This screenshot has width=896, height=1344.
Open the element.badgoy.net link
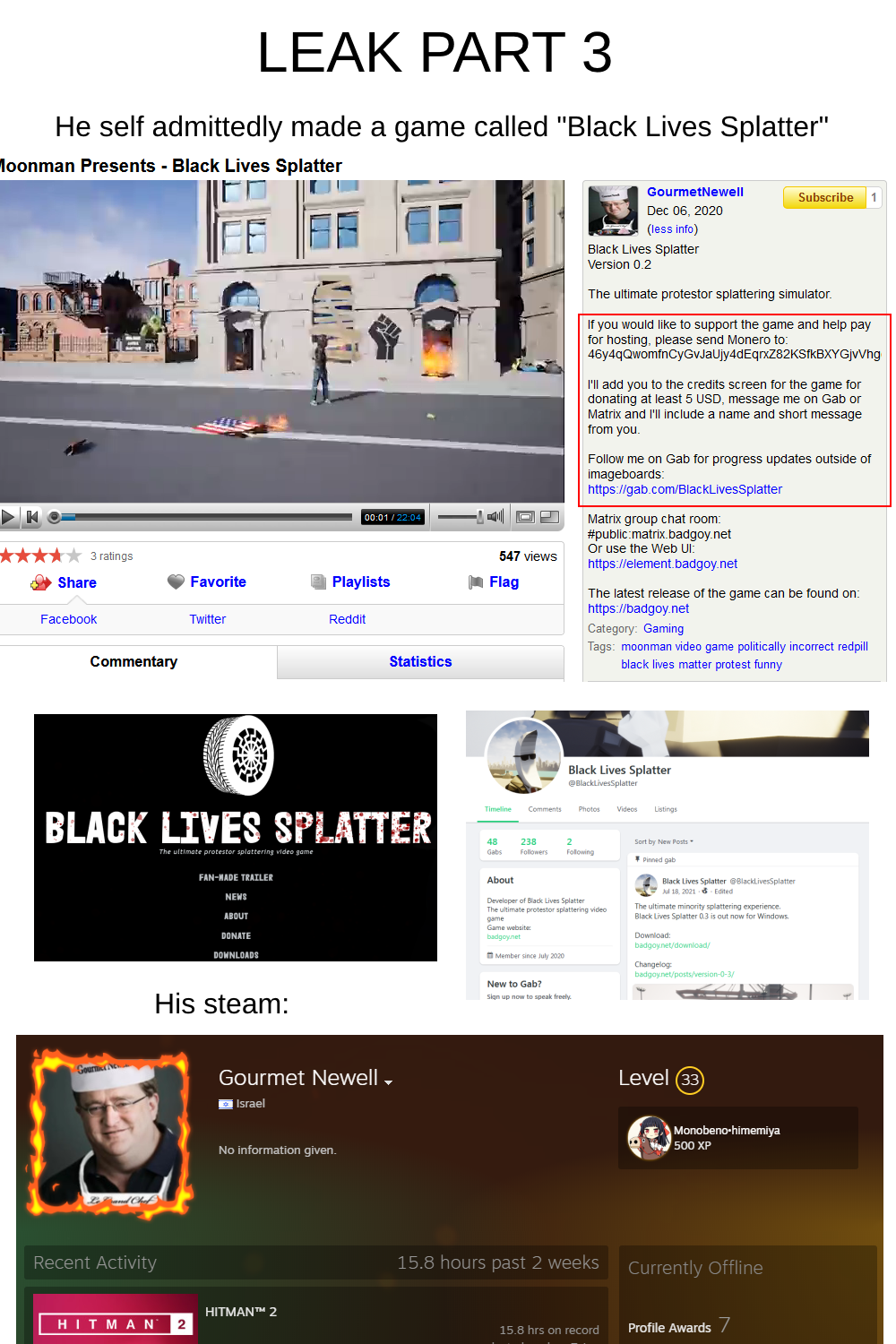point(662,564)
